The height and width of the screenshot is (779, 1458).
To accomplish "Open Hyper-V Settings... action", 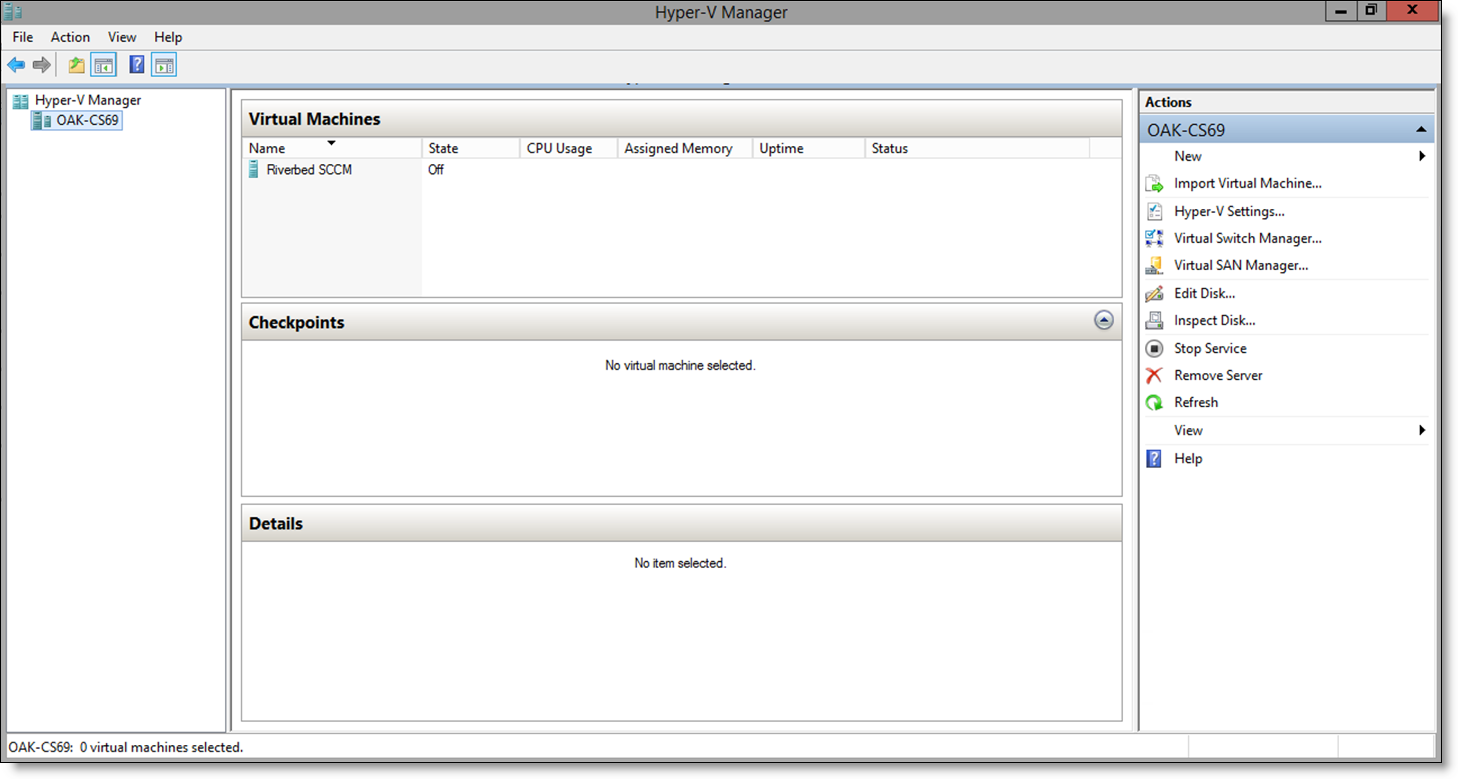I will tap(1229, 211).
